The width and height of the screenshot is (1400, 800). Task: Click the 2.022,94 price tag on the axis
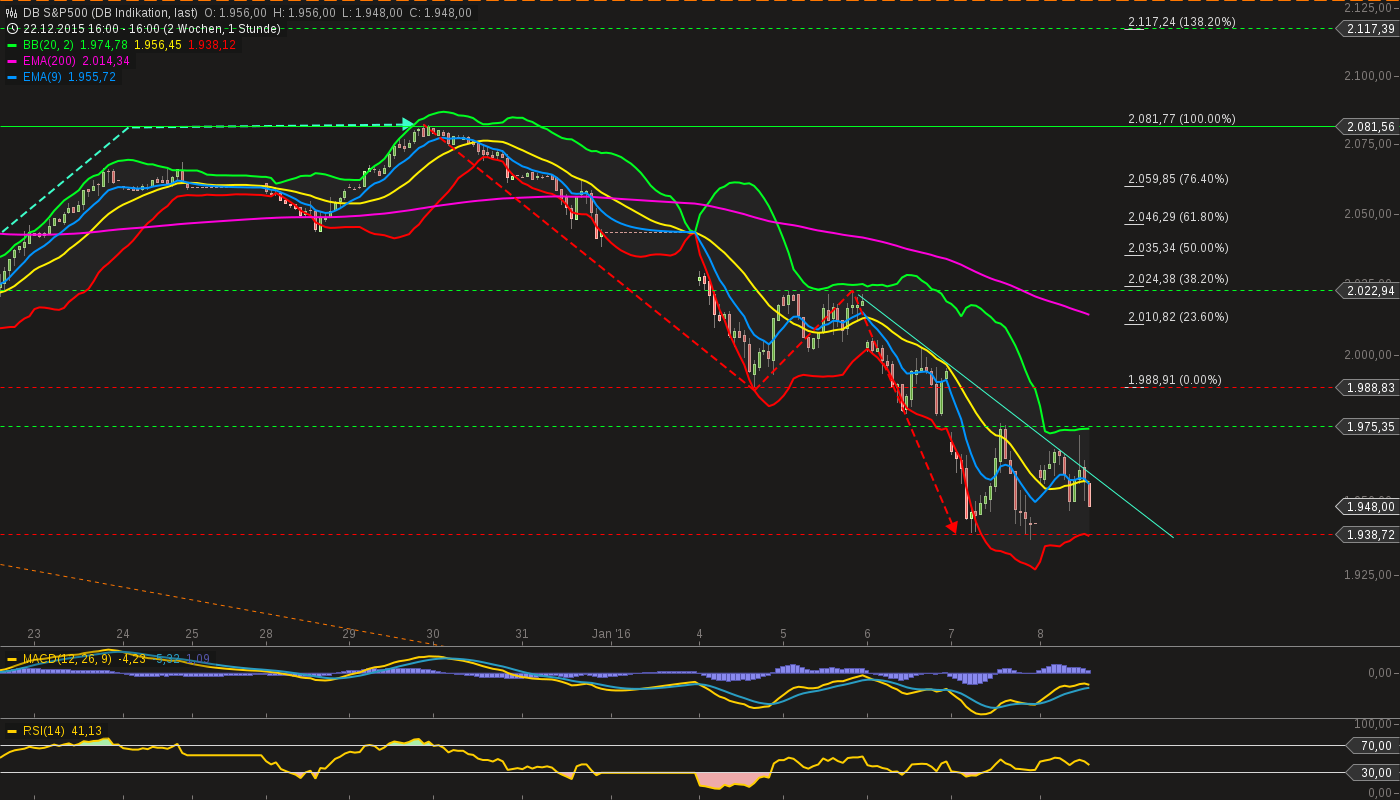[x=1369, y=291]
